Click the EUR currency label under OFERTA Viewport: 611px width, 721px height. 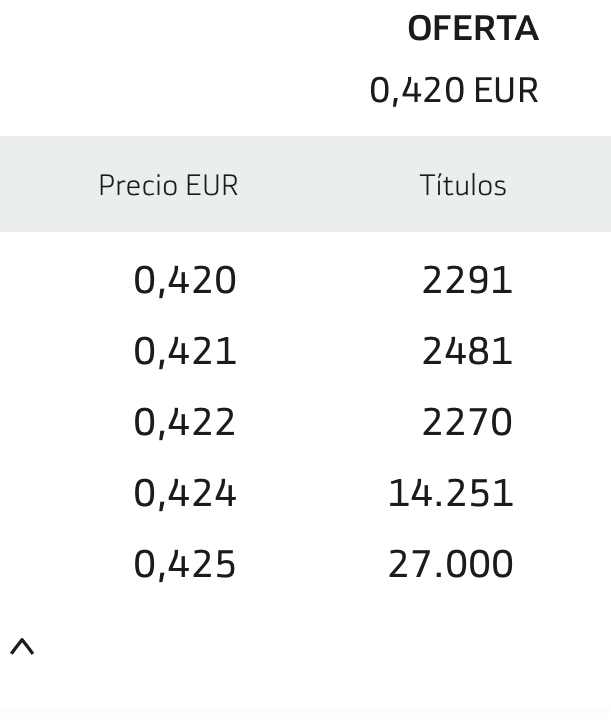click(506, 90)
